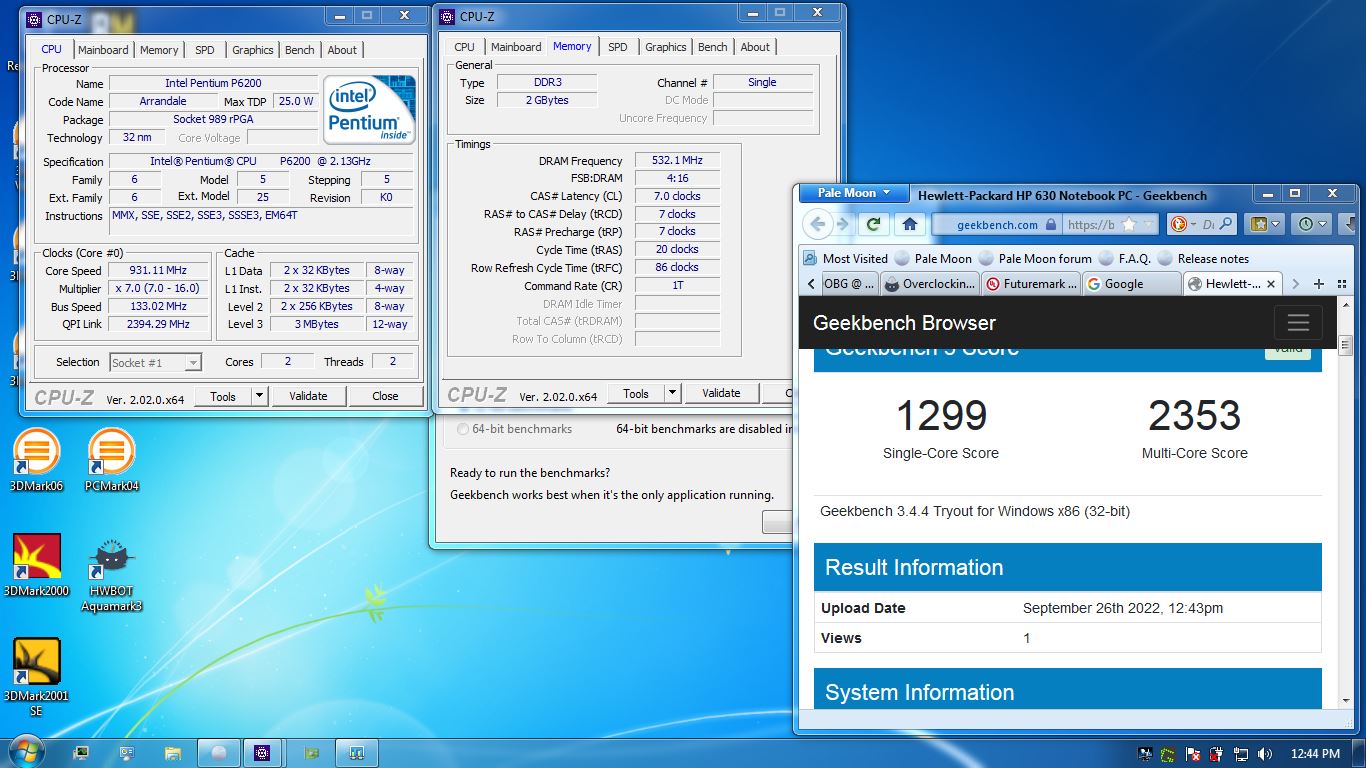Open the 3DMark2000 desktop shortcut
The width and height of the screenshot is (1366, 768).
tap(36, 565)
